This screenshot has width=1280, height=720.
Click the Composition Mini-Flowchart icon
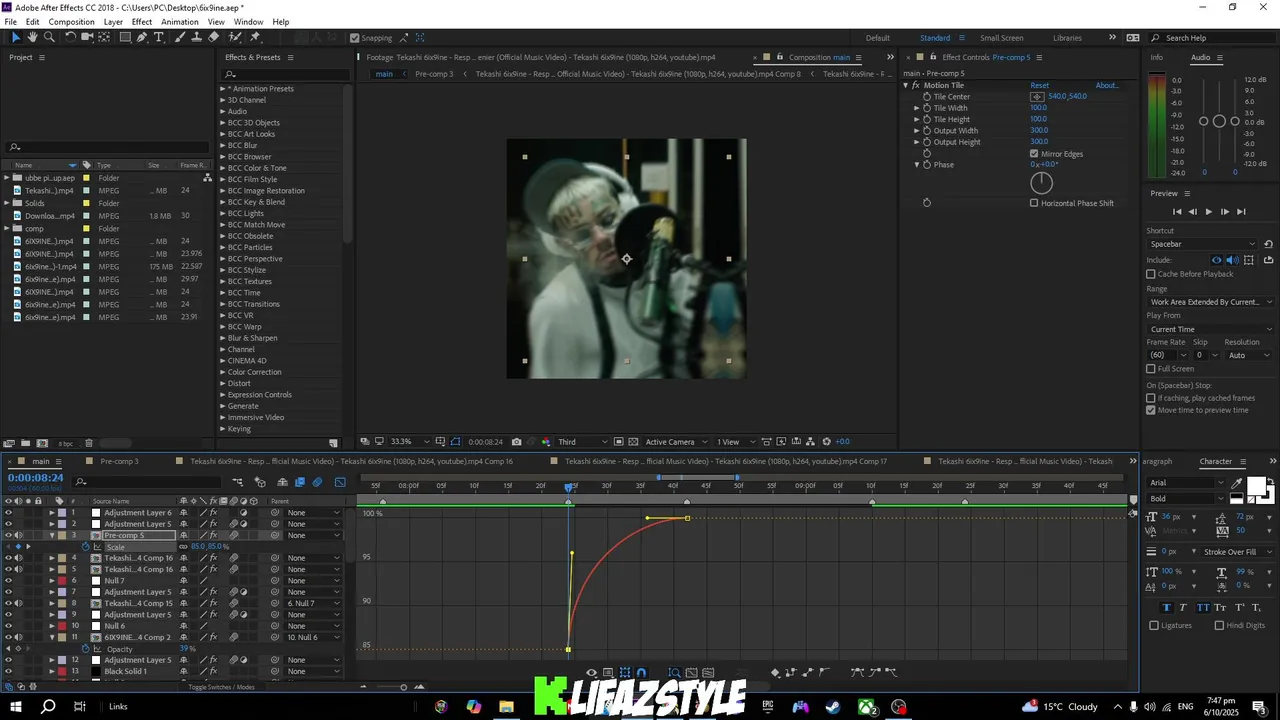[x=238, y=482]
